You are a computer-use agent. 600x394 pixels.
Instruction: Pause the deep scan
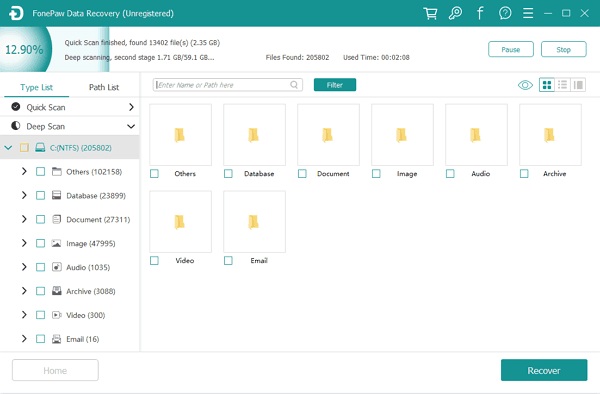(x=510, y=49)
